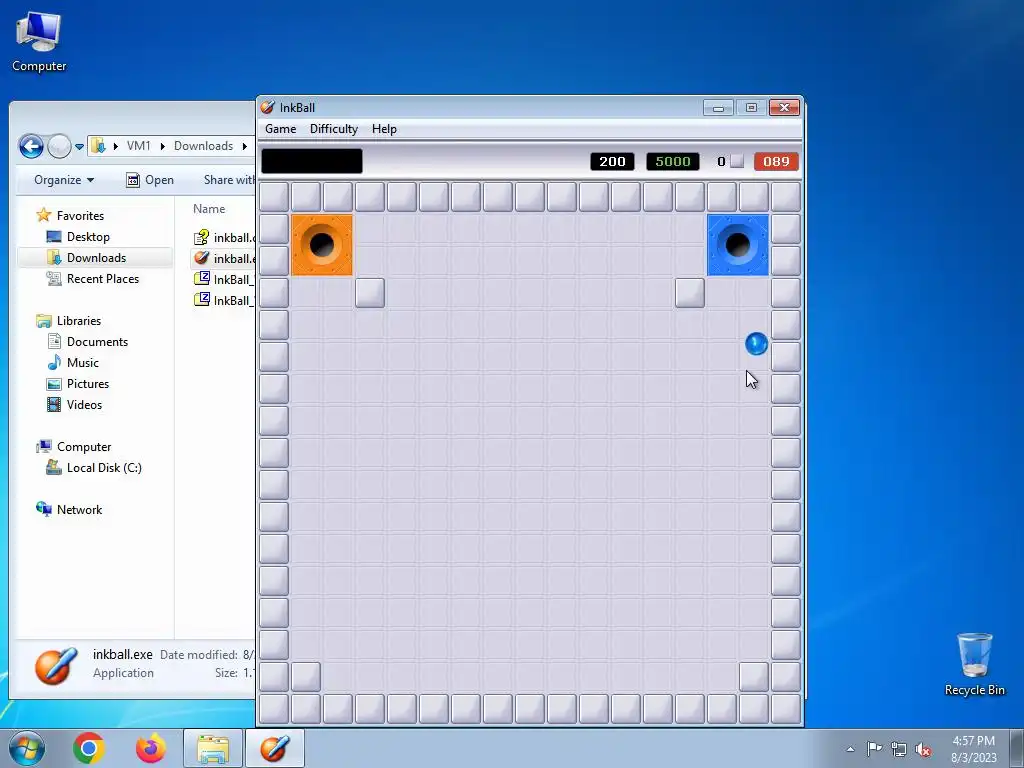This screenshot has height=768, width=1024.
Task: Go back in the Explorer window
Action: 31,146
